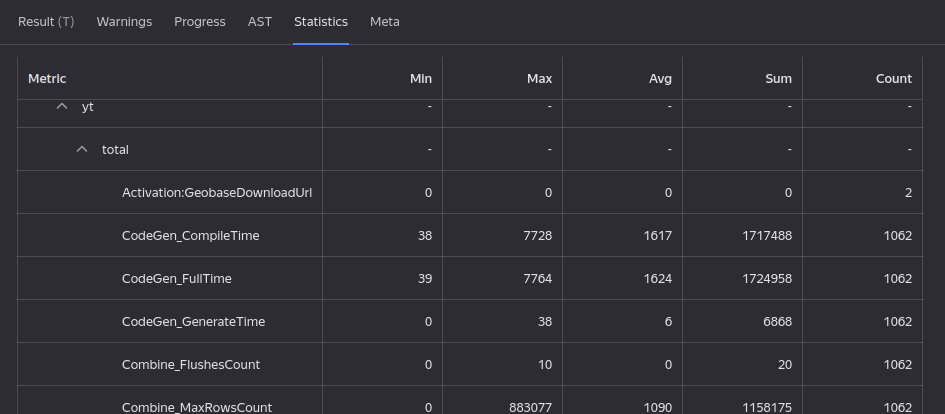Select the Combine_MaxRowsCount metric row
Image resolution: width=945 pixels, height=414 pixels.
(x=196, y=407)
